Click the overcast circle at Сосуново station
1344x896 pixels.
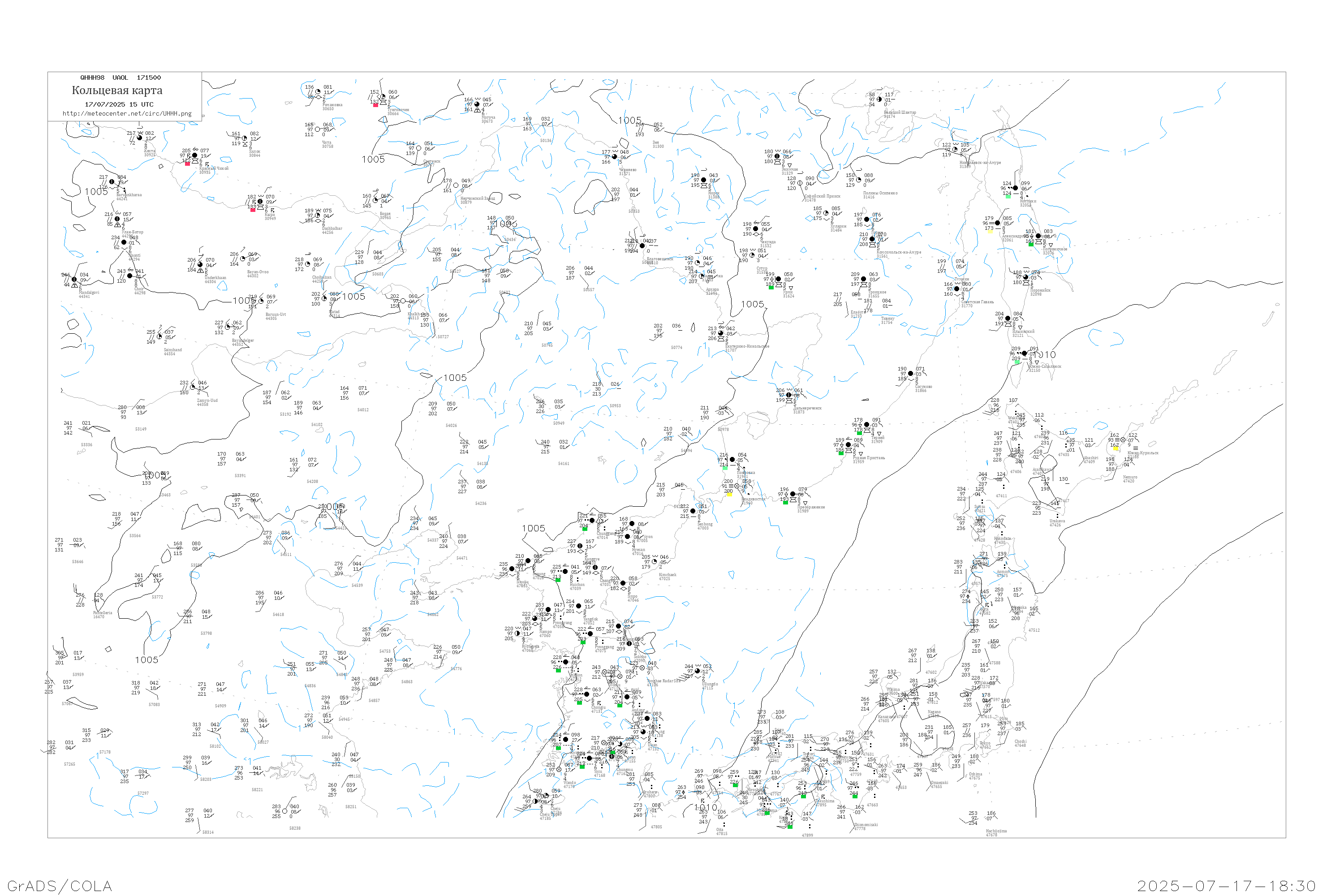(x=910, y=374)
